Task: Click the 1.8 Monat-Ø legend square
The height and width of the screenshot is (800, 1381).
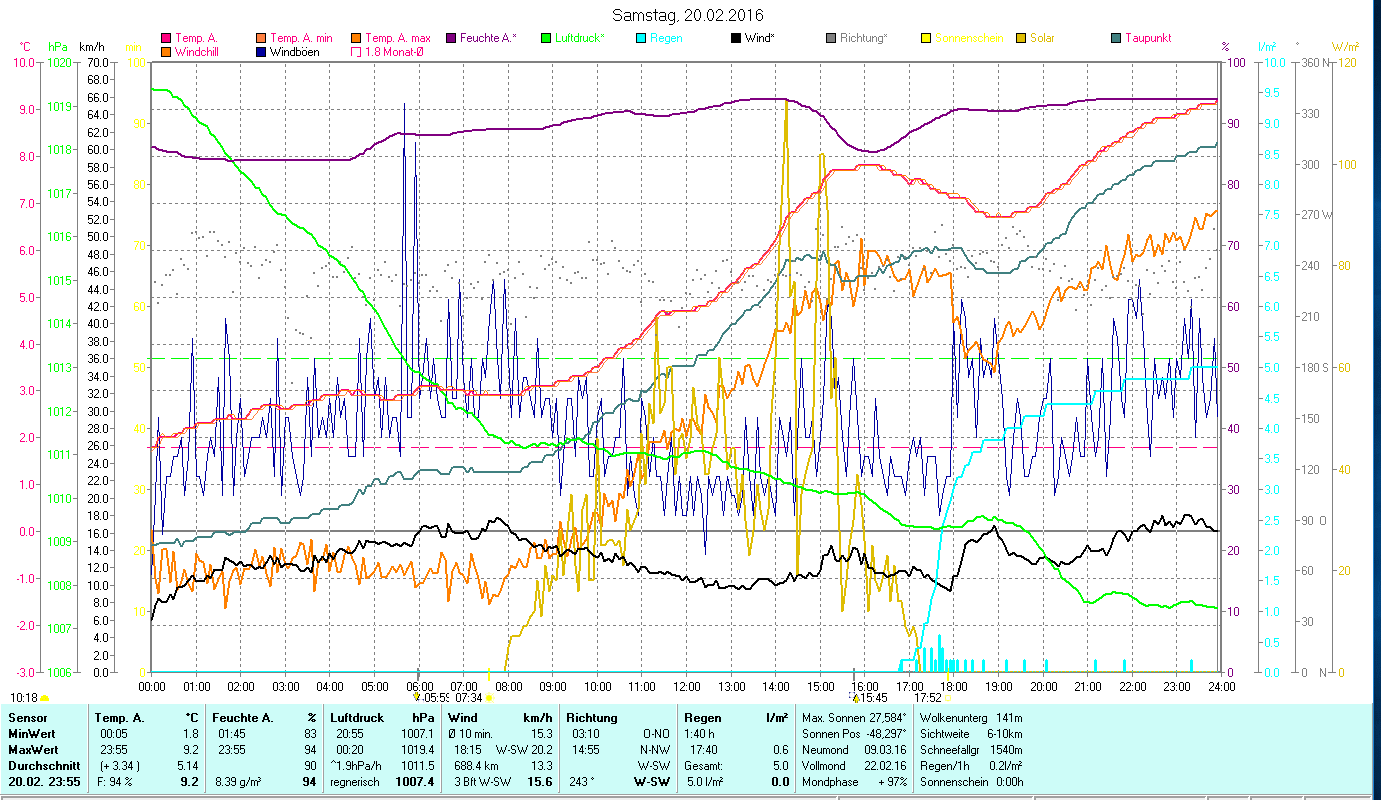Action: tap(358, 51)
